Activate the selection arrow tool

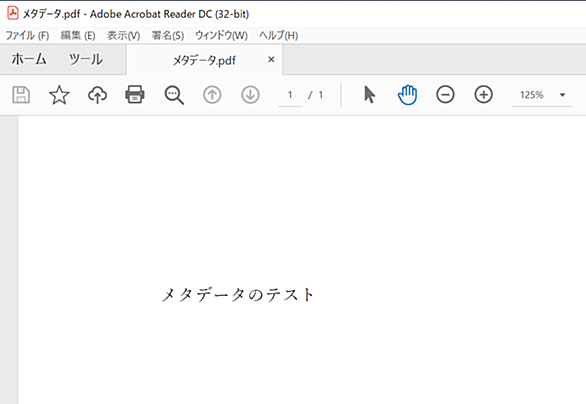click(370, 95)
